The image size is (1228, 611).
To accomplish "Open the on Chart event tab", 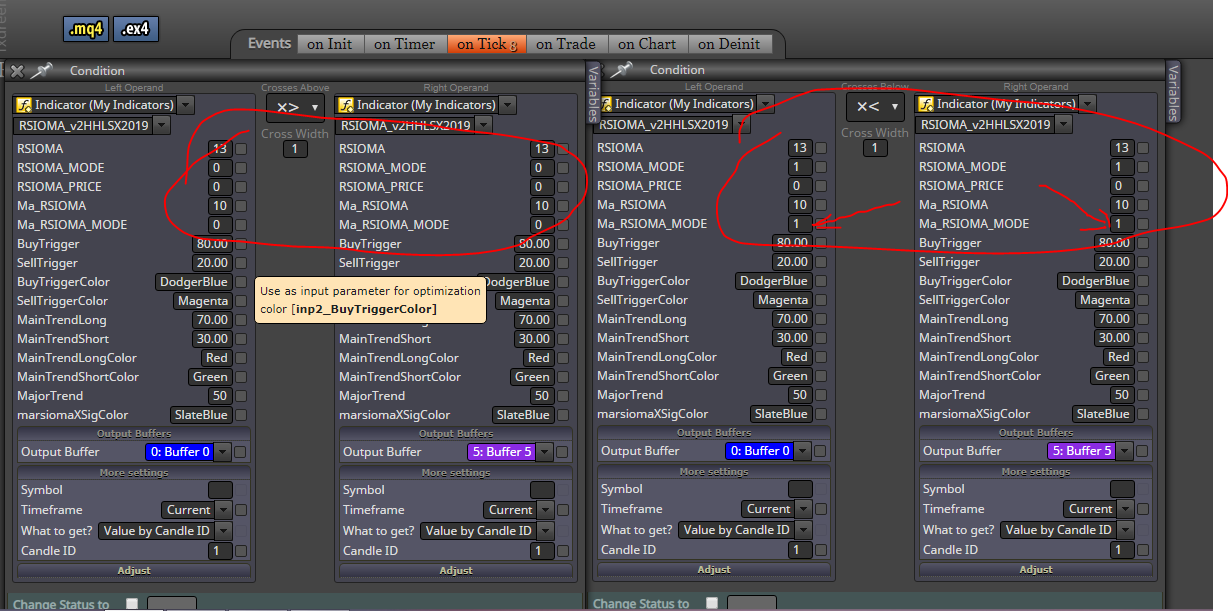I will click(647, 44).
